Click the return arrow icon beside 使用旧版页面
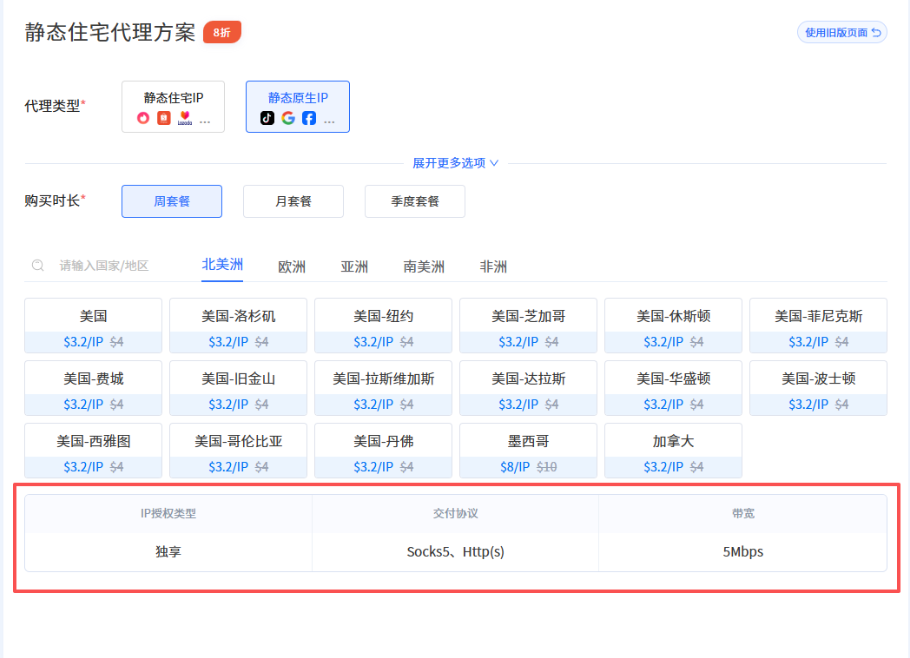Image resolution: width=910 pixels, height=658 pixels. (x=876, y=32)
